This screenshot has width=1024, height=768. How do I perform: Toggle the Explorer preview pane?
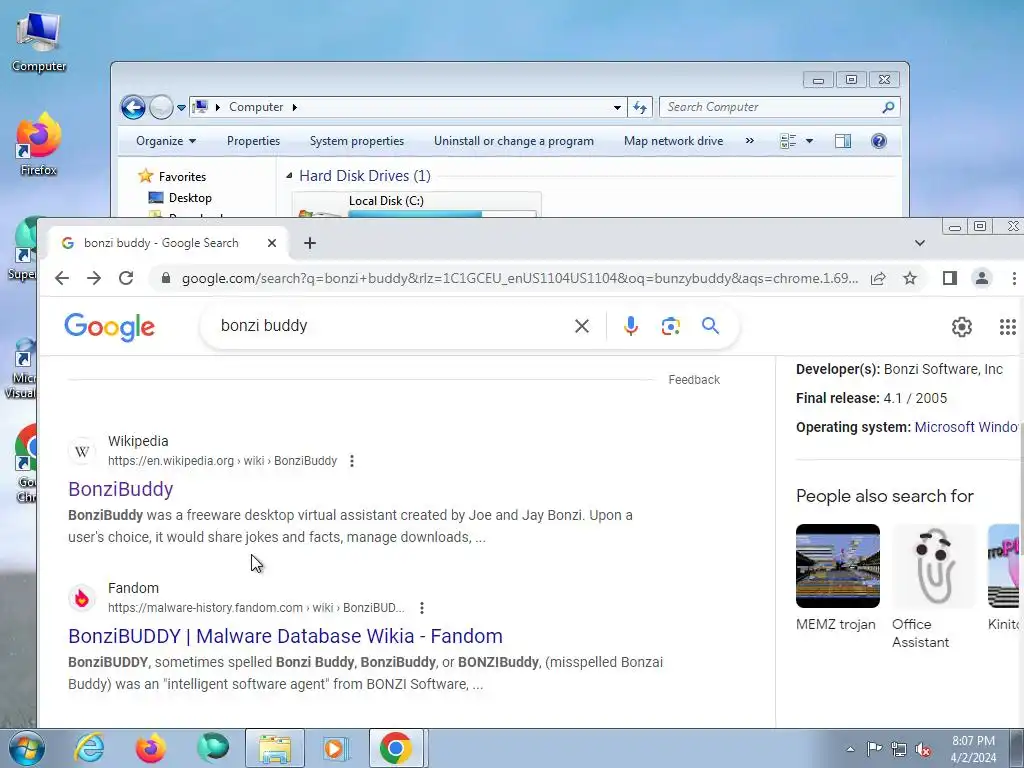[843, 141]
